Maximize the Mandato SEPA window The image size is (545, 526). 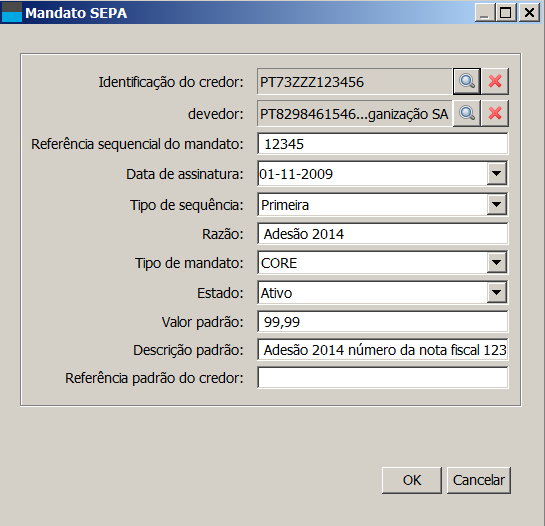(x=506, y=13)
